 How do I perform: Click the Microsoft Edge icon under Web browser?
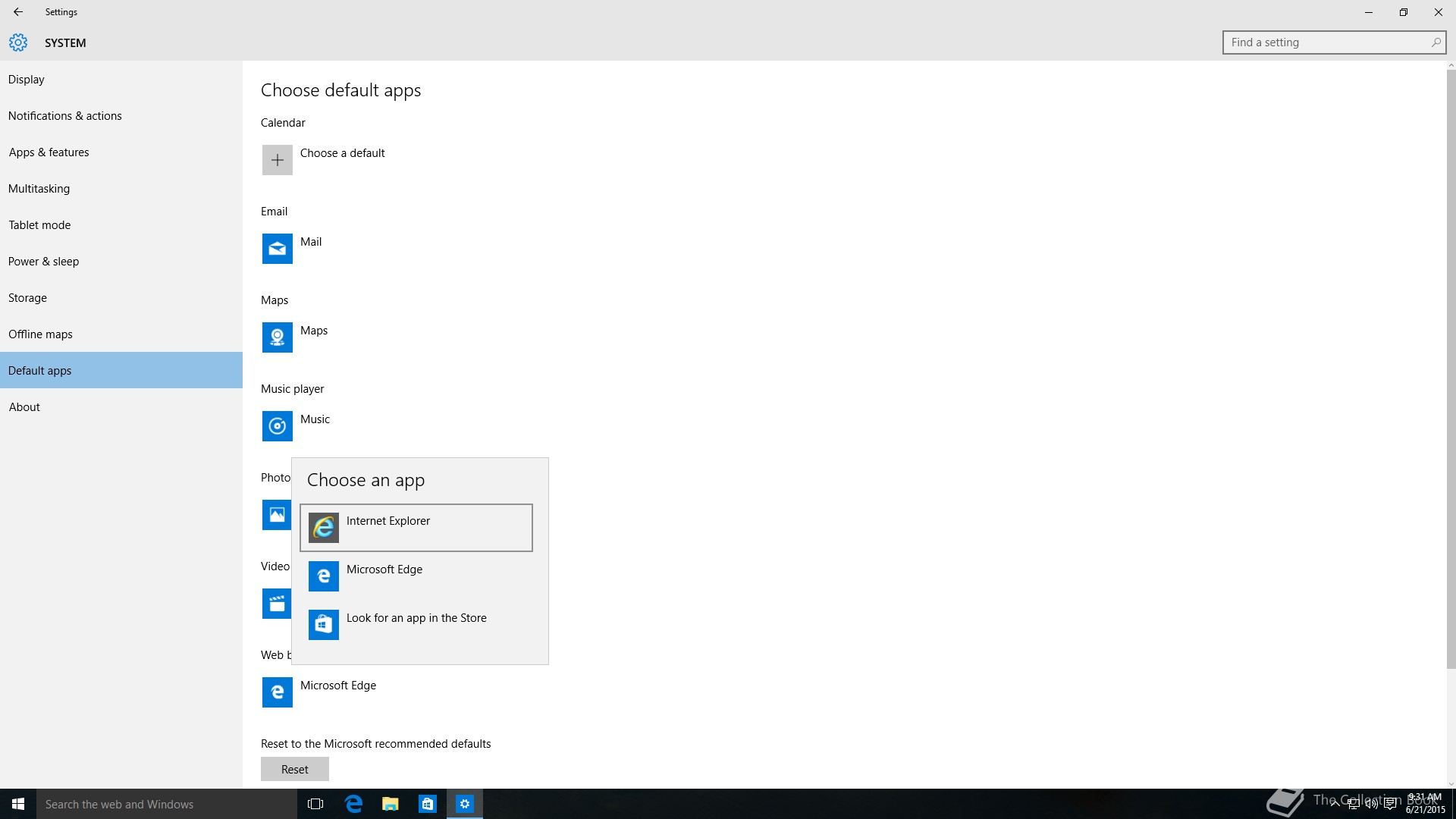click(277, 692)
